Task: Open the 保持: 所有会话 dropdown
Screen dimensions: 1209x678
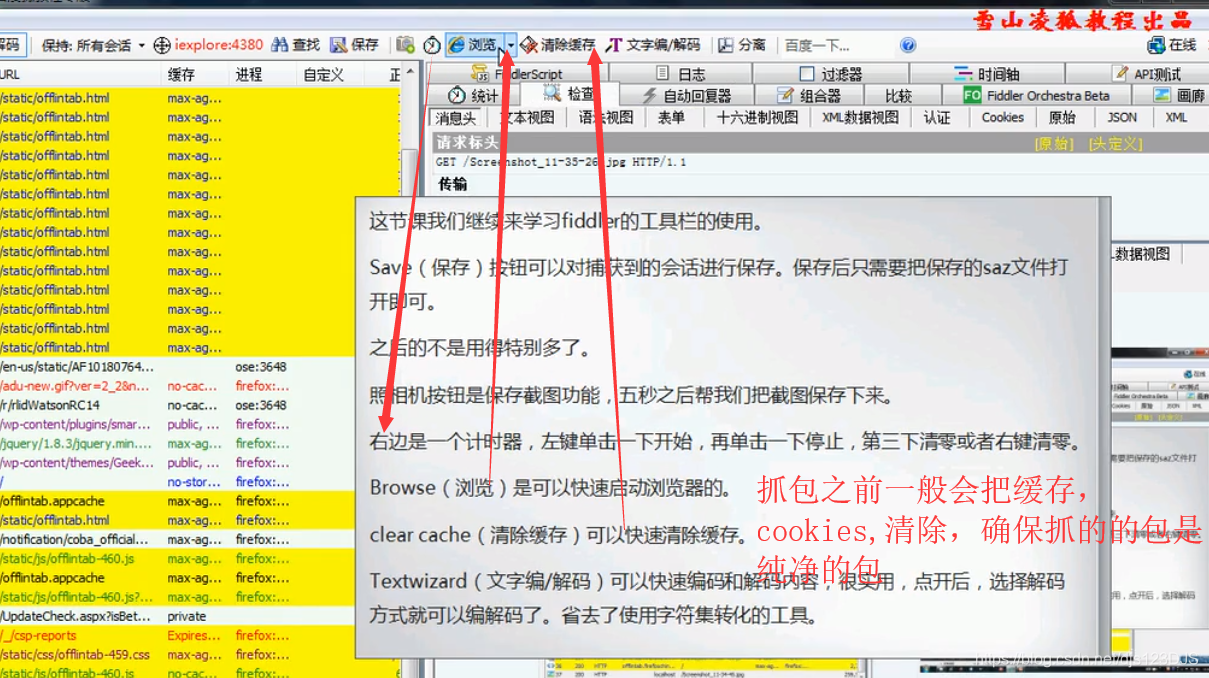Action: [93, 45]
